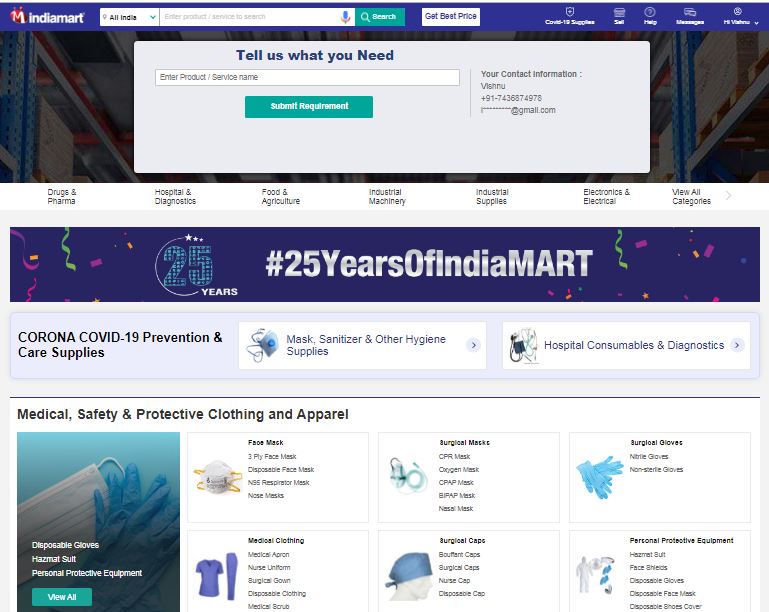Click the oxygen mask product image
This screenshot has width=769, height=612.
point(408,476)
